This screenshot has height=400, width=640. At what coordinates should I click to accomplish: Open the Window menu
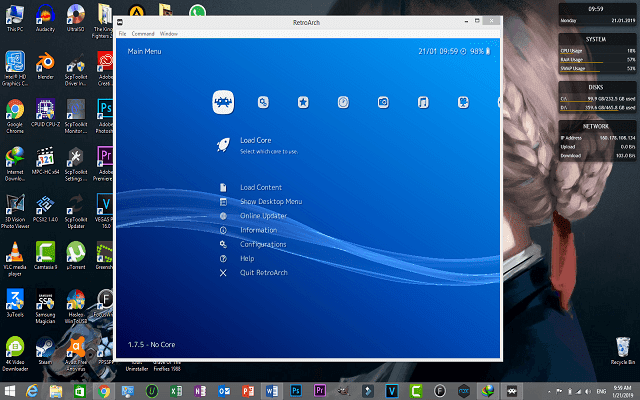[169, 34]
